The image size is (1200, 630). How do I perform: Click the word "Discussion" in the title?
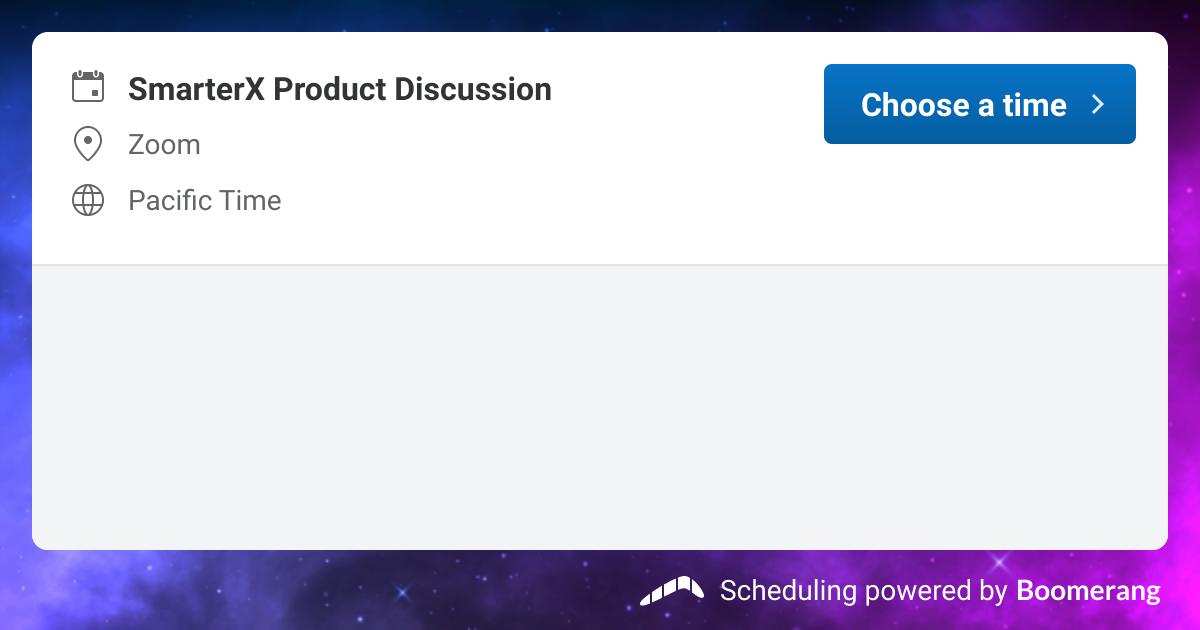(x=473, y=89)
